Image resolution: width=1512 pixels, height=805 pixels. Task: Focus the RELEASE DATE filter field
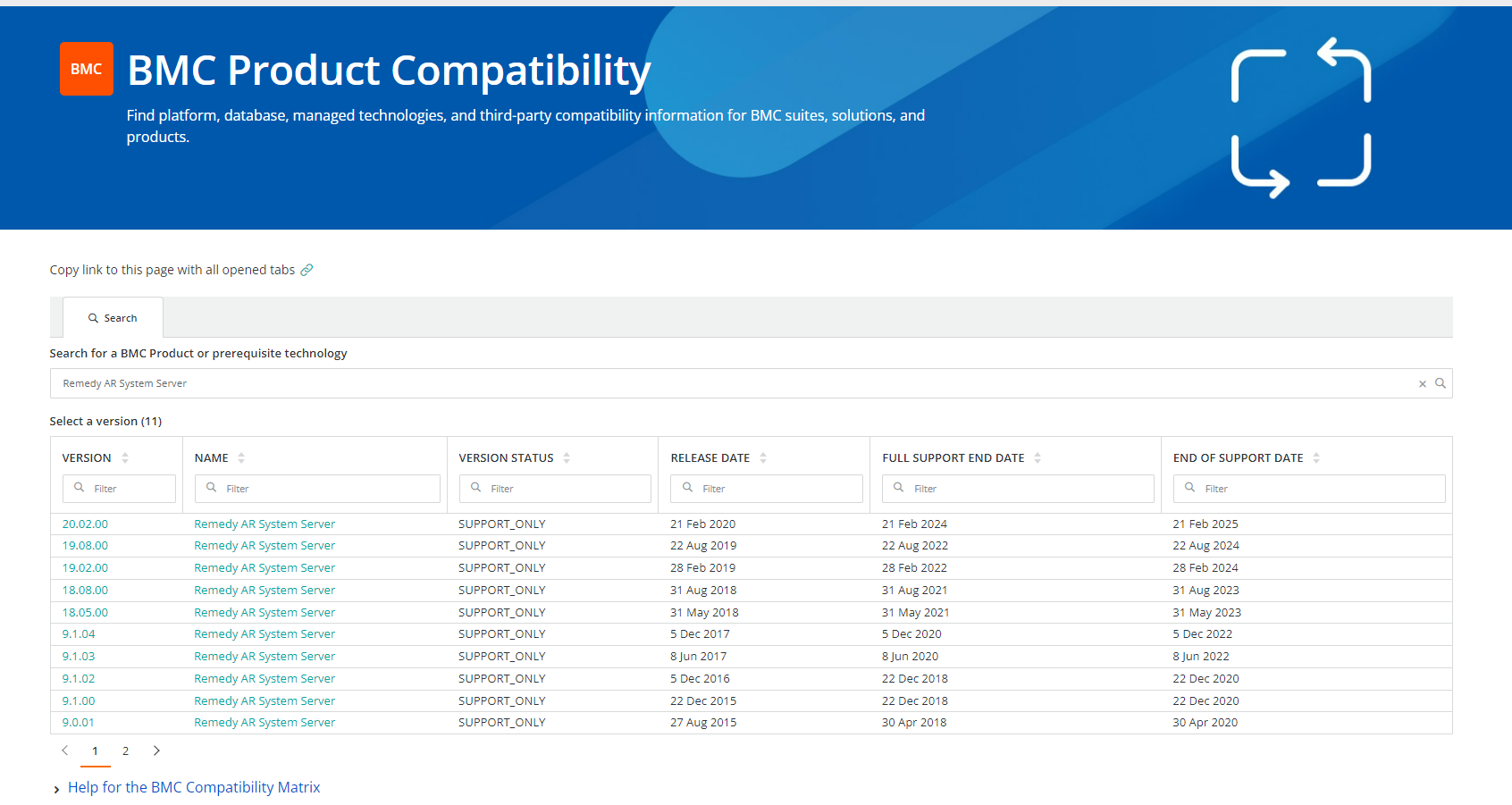click(x=767, y=489)
